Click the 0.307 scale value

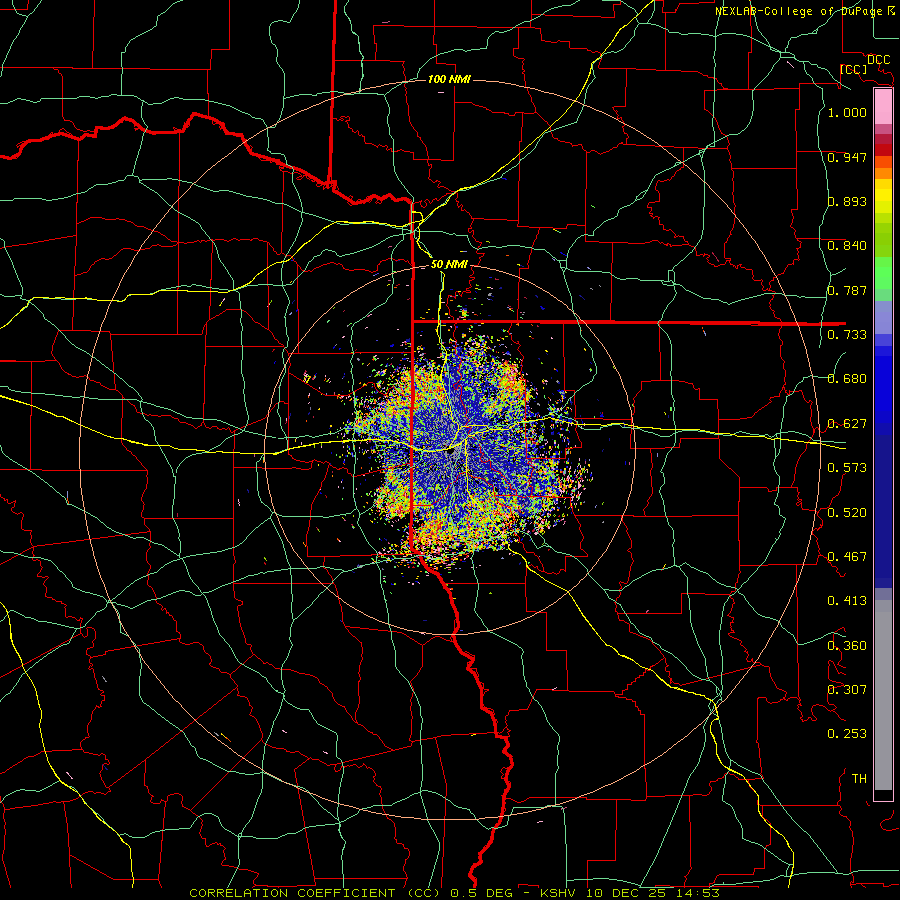tap(847, 689)
